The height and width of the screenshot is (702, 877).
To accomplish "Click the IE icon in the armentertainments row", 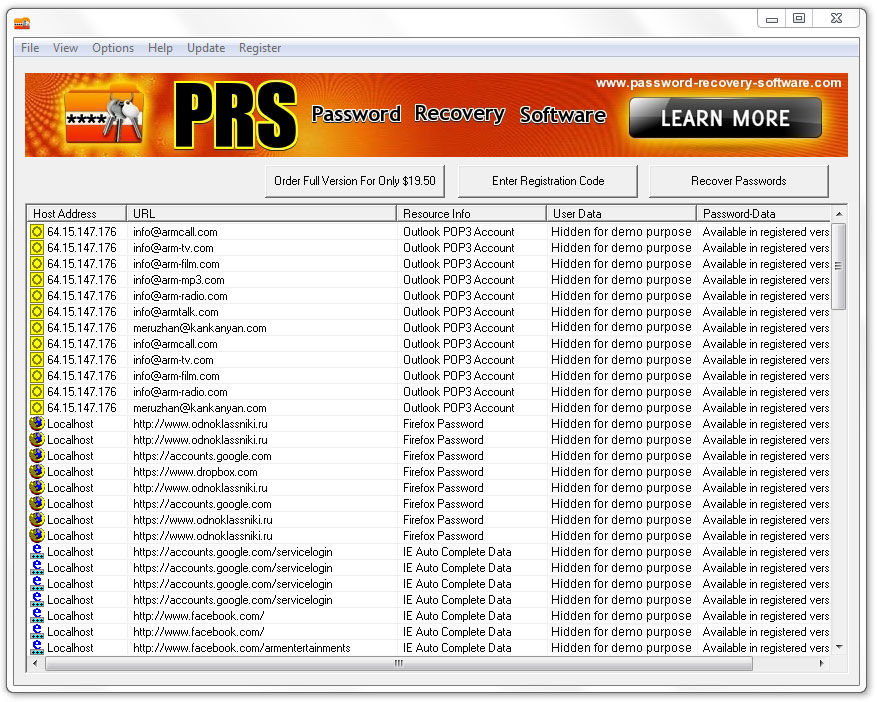I will point(37,648).
